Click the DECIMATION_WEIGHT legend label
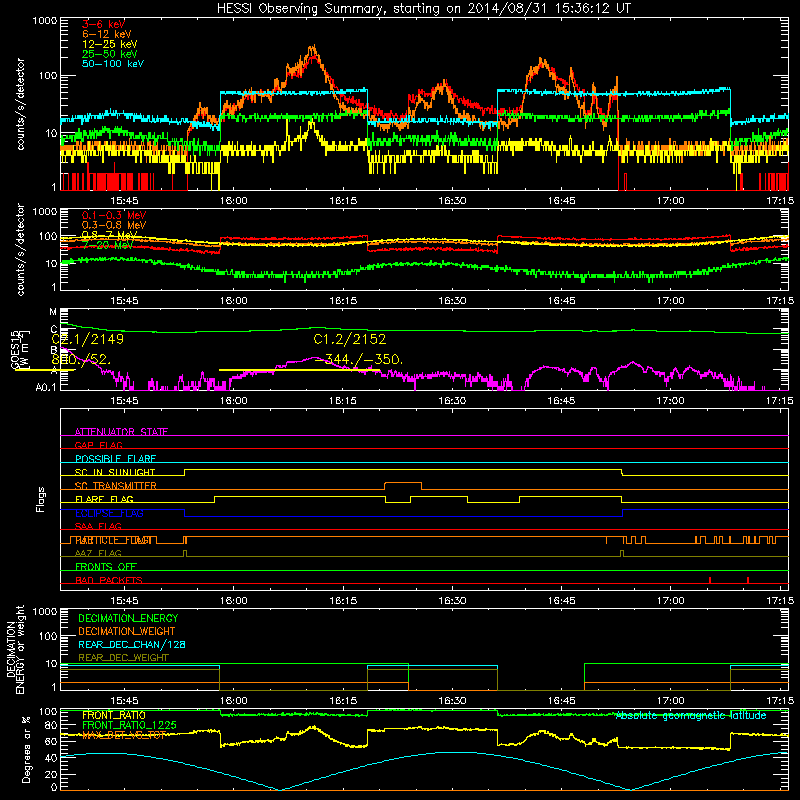800x800 pixels. coord(127,631)
